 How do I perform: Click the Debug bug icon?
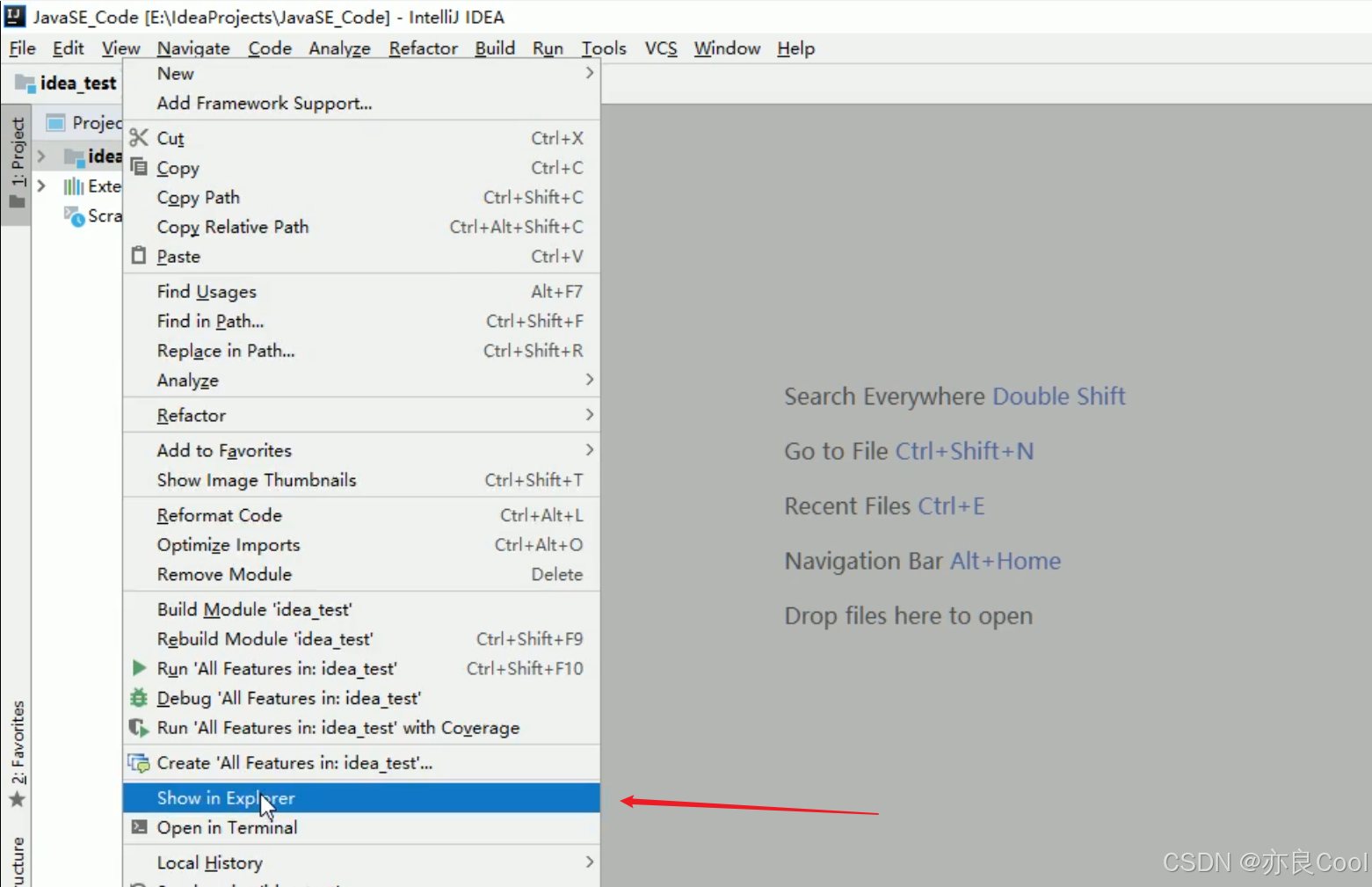coord(139,697)
